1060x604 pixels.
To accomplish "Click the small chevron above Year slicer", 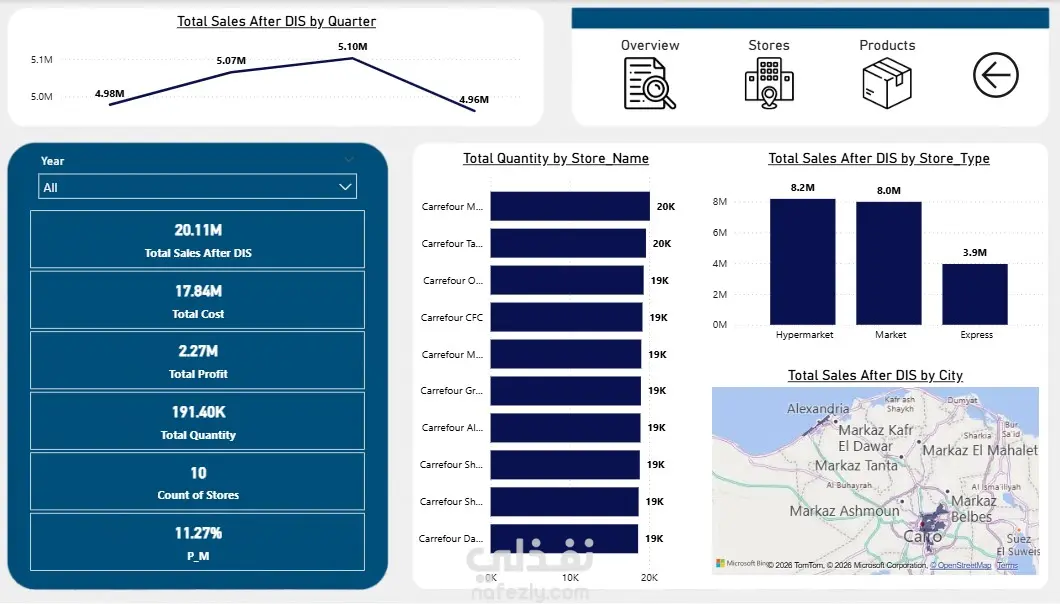I will (349, 160).
